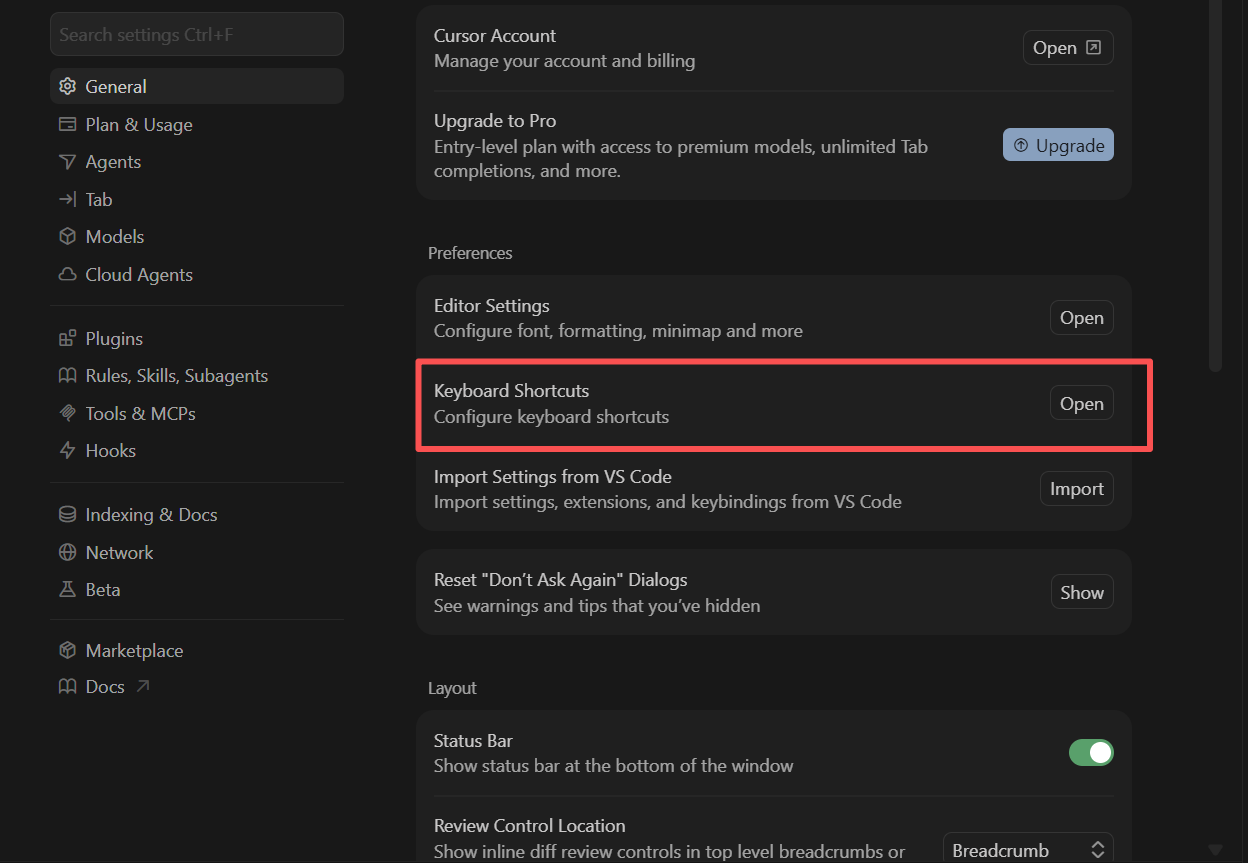Click the Preferences section heading

470,253
